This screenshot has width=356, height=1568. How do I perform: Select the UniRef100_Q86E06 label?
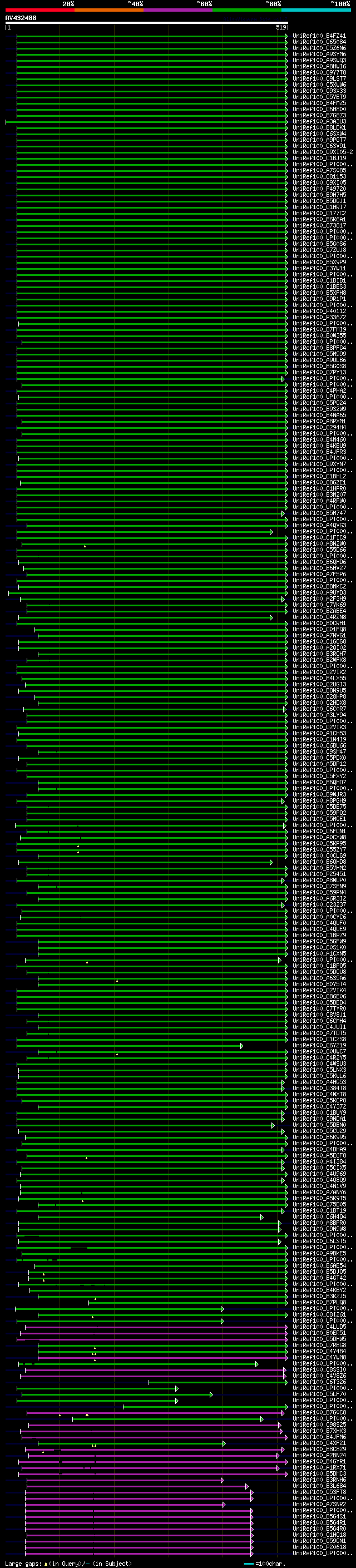pyautogui.click(x=319, y=996)
